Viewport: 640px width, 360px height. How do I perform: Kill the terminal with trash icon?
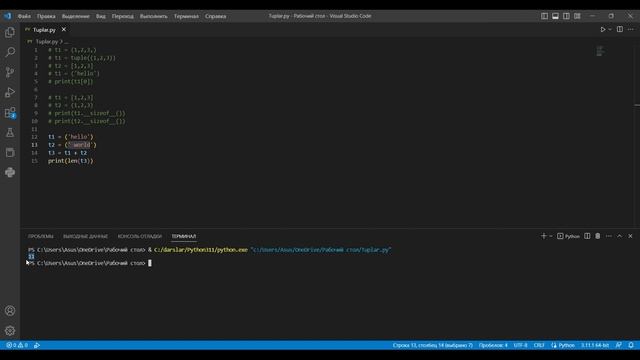[598, 236]
